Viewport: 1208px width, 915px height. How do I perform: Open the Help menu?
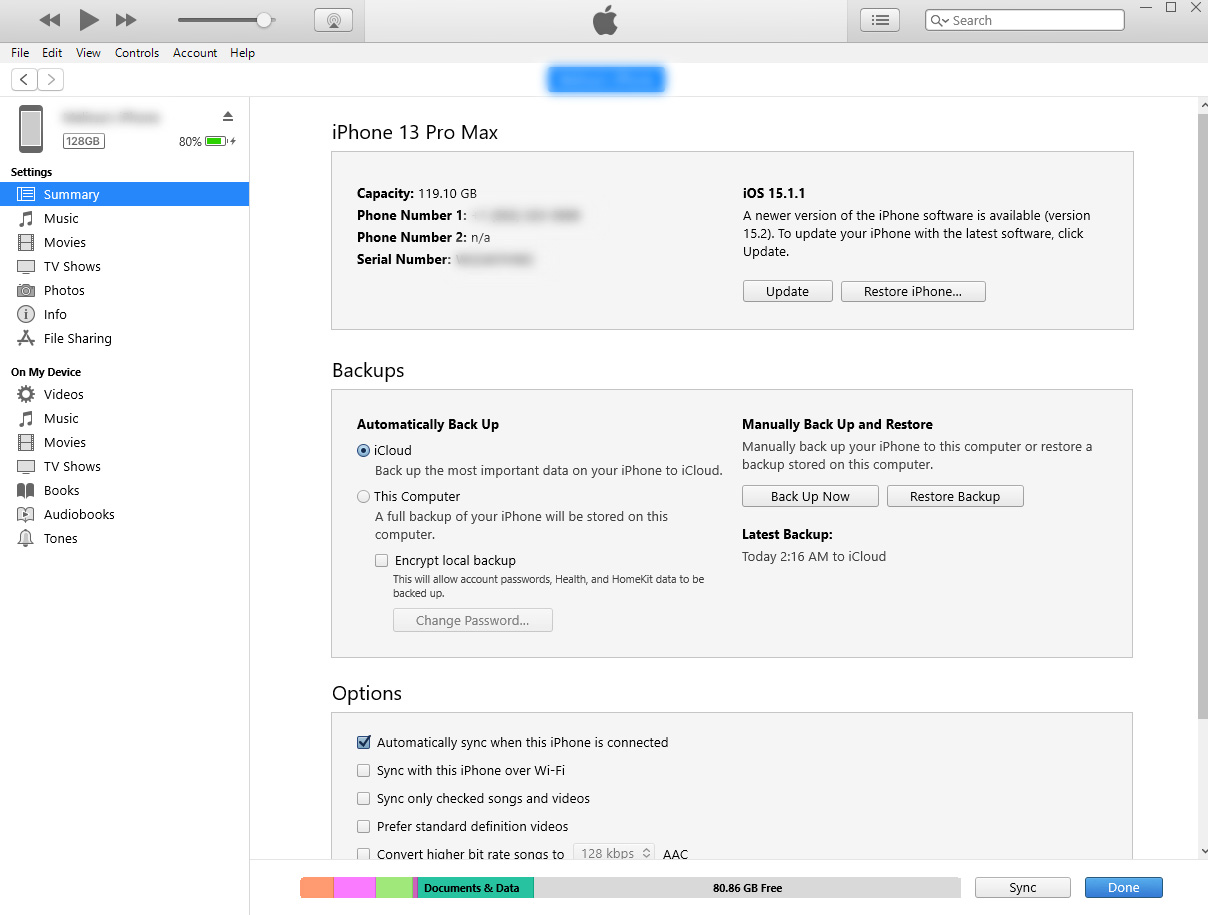tap(243, 53)
